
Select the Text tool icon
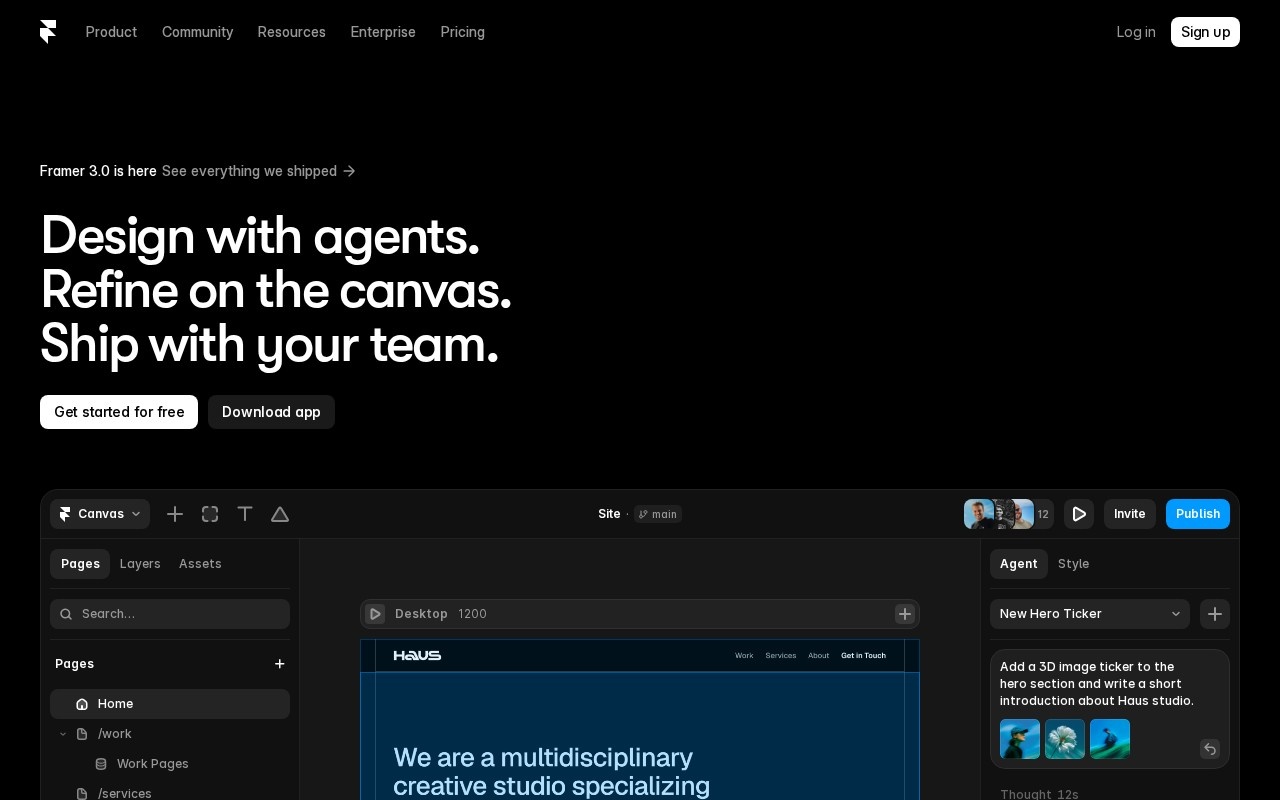(x=245, y=514)
